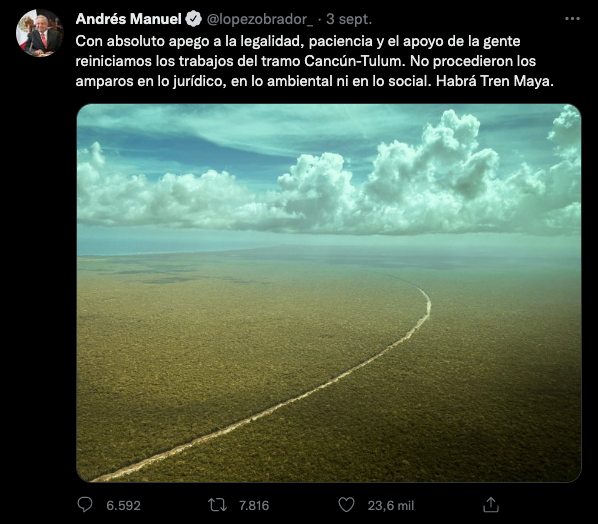Click the retweet arrows icon
This screenshot has height=524, width=598.
point(217,505)
